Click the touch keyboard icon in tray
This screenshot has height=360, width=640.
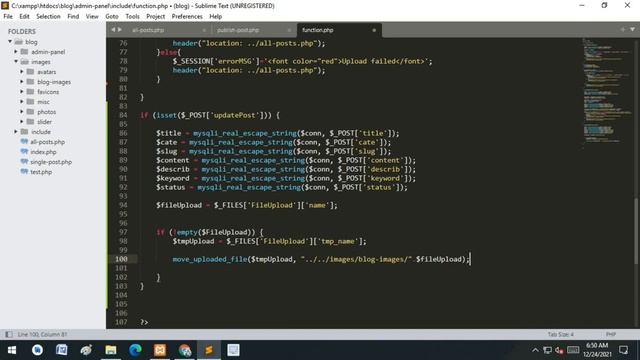coord(573,350)
